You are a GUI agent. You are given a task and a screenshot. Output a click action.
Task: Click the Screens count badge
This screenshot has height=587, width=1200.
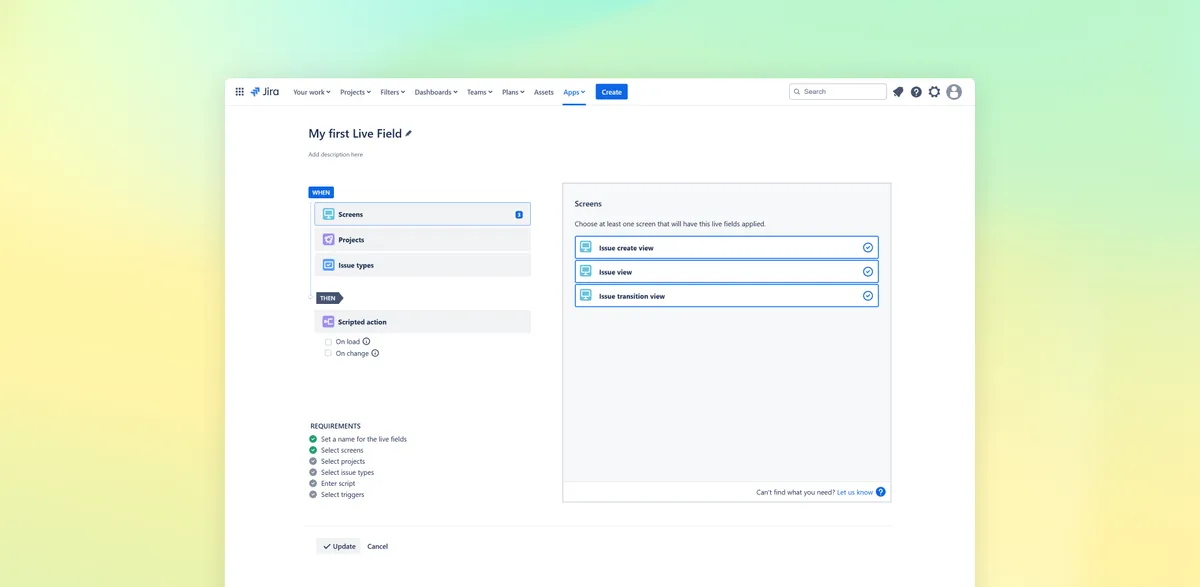[519, 215]
